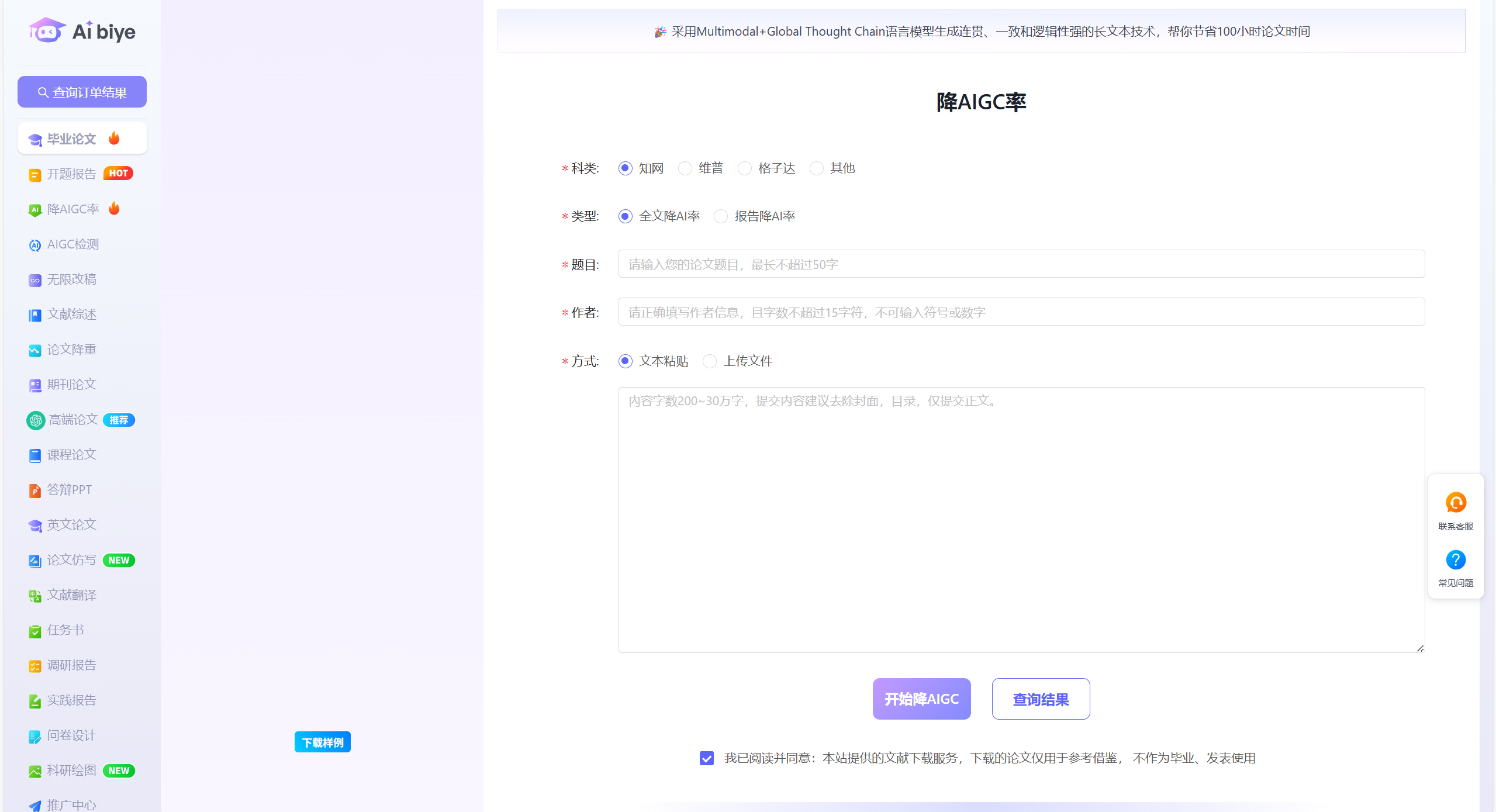Open the 答辩PPT tool icon
This screenshot has height=812, width=1496.
pos(35,490)
